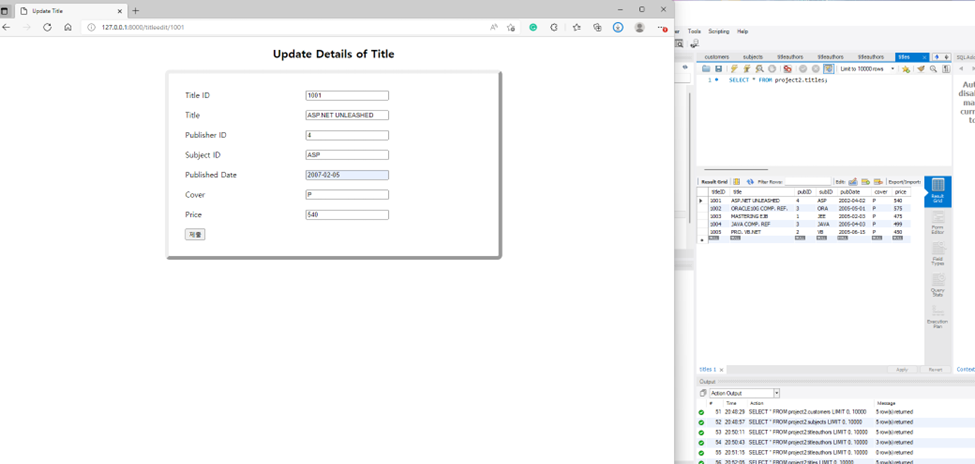Open Field Types side panel
Image resolution: width=975 pixels, height=464 pixels.
pyautogui.click(x=938, y=253)
